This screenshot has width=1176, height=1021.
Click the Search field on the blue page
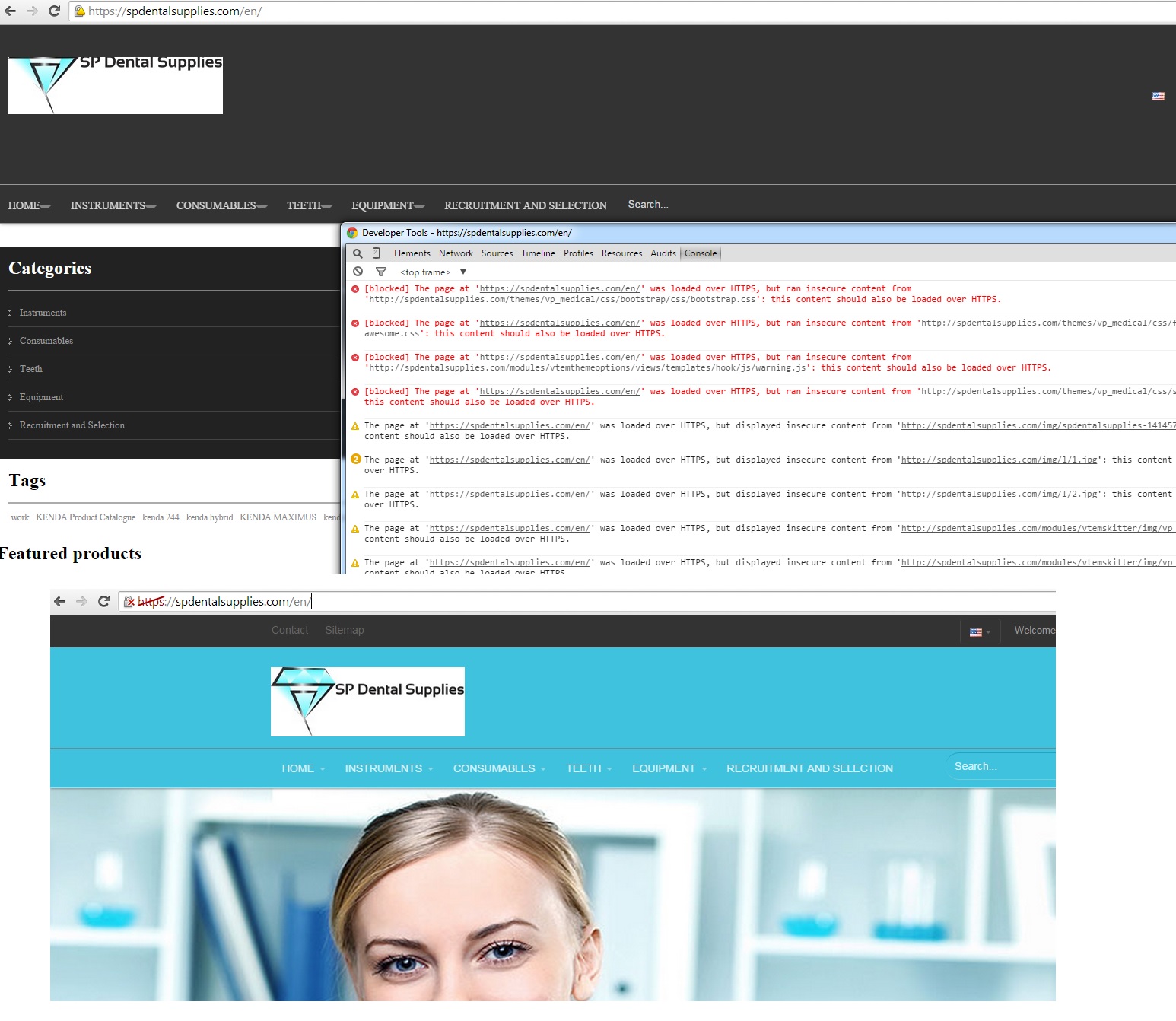click(1000, 766)
